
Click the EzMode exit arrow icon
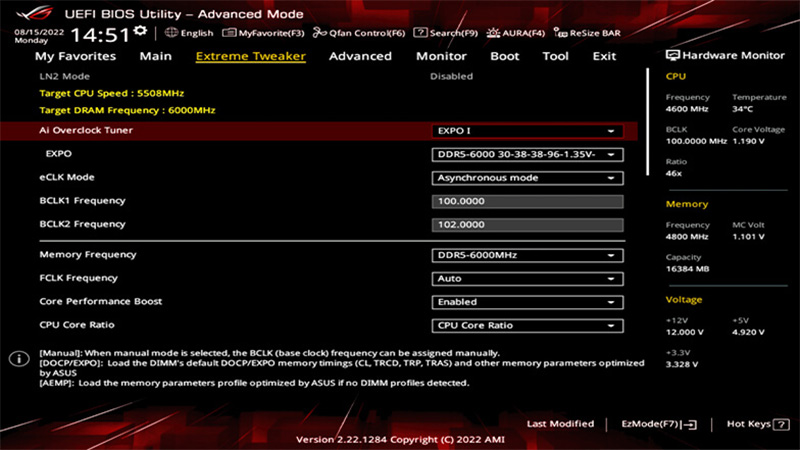point(689,424)
